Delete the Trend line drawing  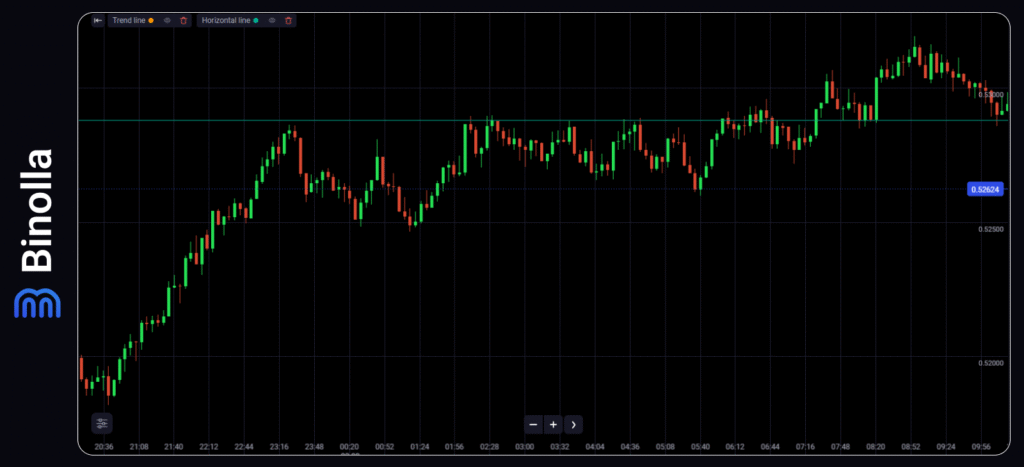click(x=184, y=20)
